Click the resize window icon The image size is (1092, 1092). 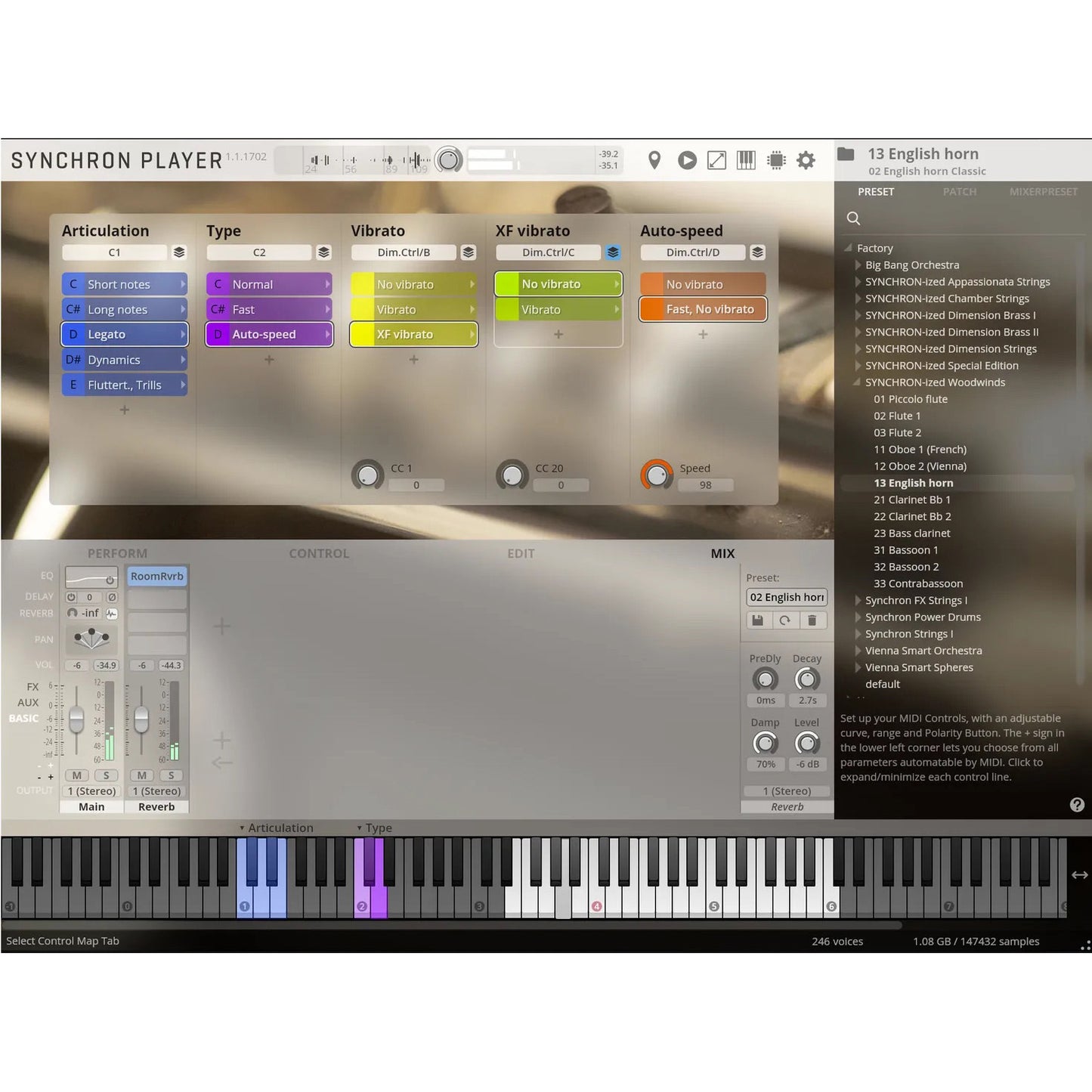click(716, 160)
